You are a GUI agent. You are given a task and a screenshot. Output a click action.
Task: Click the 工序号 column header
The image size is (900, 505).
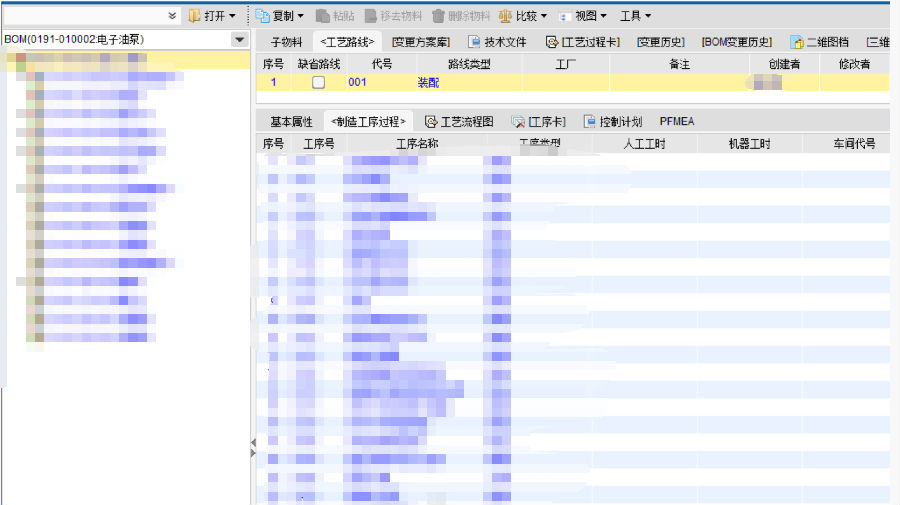[x=319, y=144]
